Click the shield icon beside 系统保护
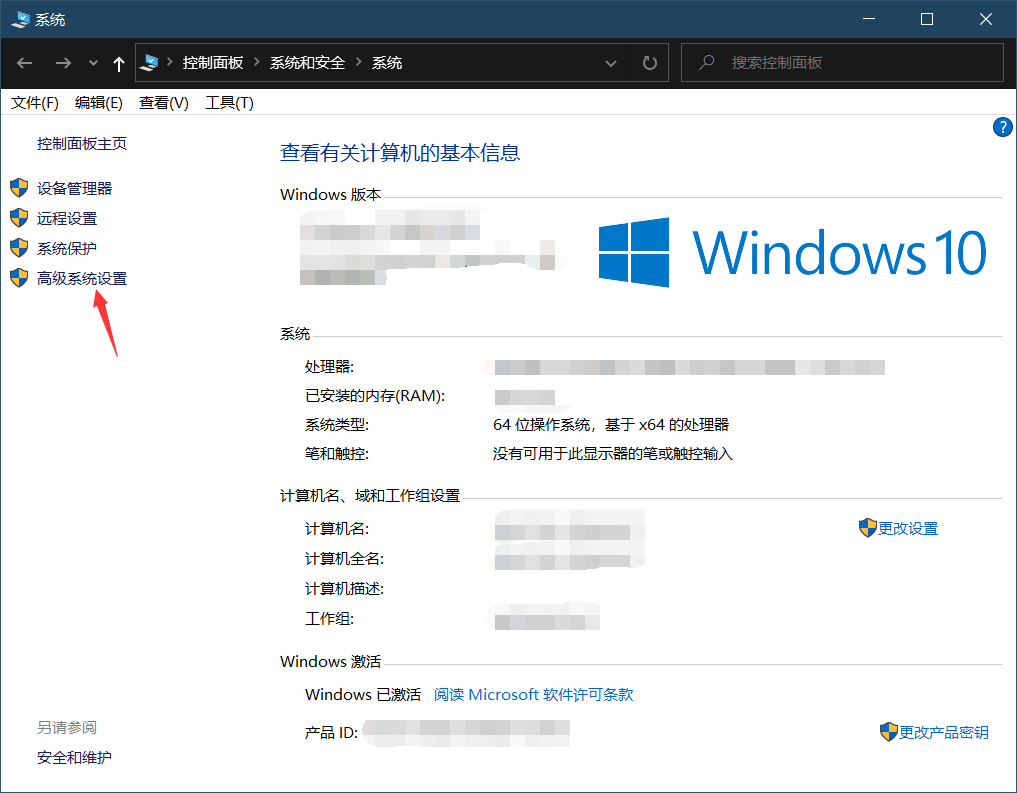1017x793 pixels. tap(19, 248)
